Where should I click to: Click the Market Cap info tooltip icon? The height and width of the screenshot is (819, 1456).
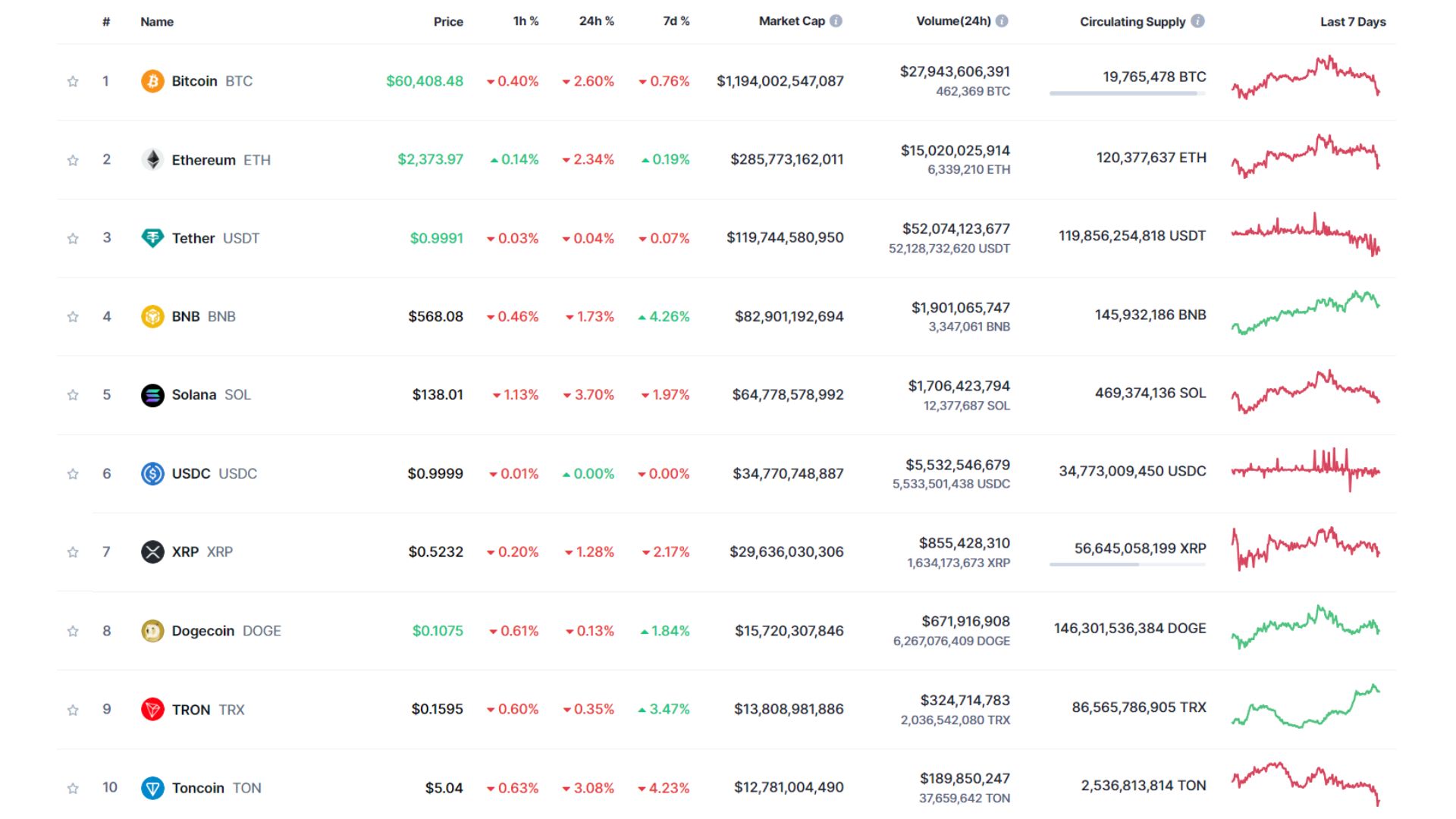point(835,21)
